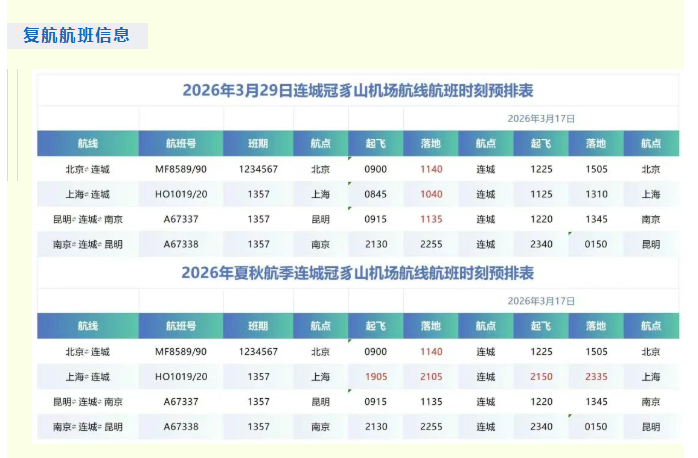
Task: Click the 2026年3月17日 date in top table
Action: click(541, 118)
